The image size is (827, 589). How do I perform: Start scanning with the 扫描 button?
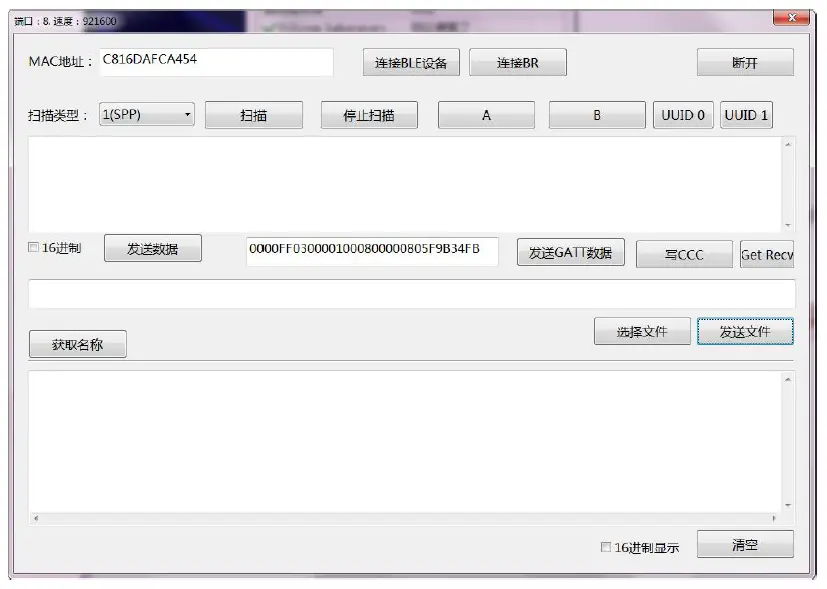(x=253, y=114)
